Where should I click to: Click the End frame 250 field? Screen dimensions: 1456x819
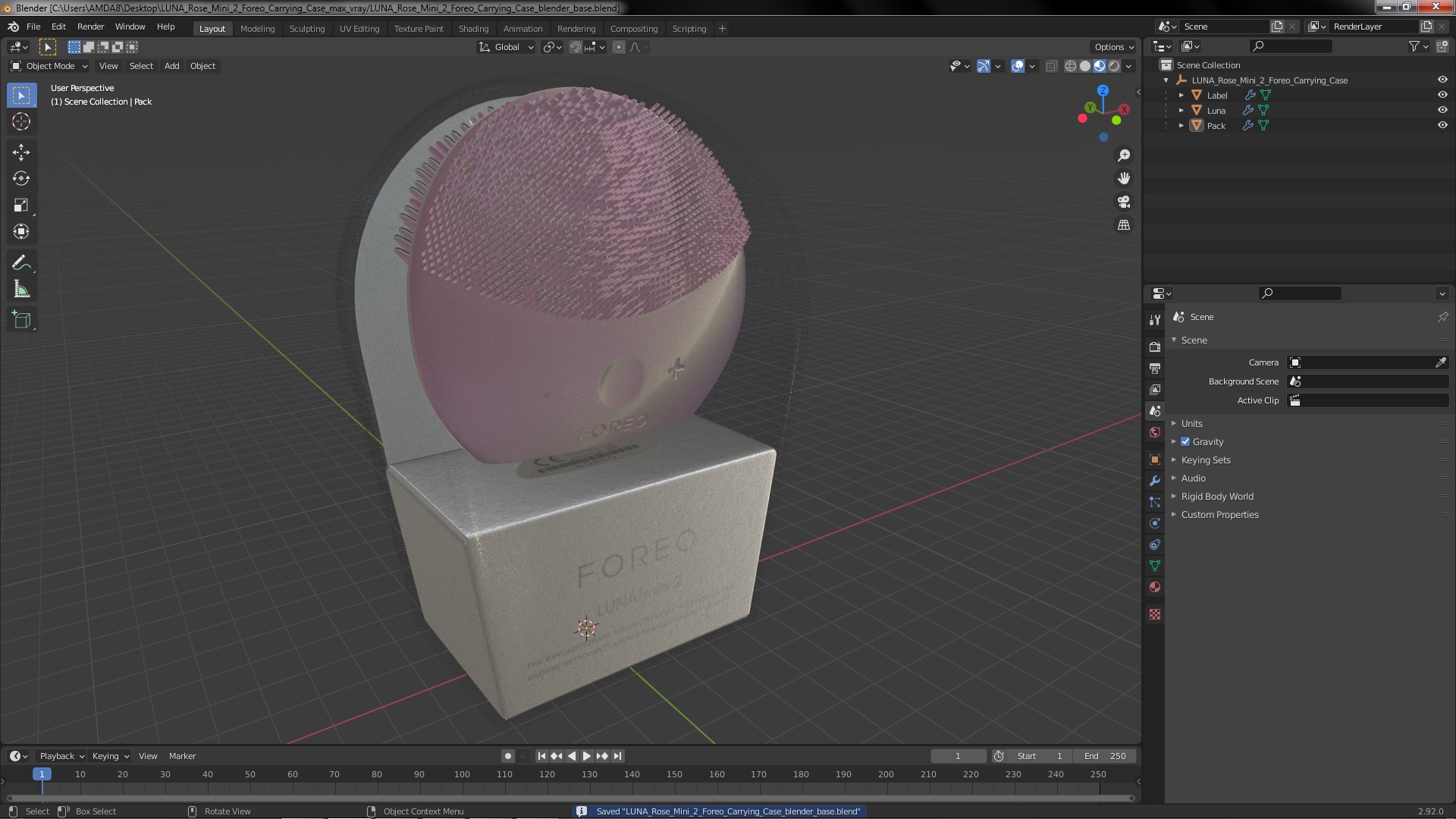tap(1105, 756)
